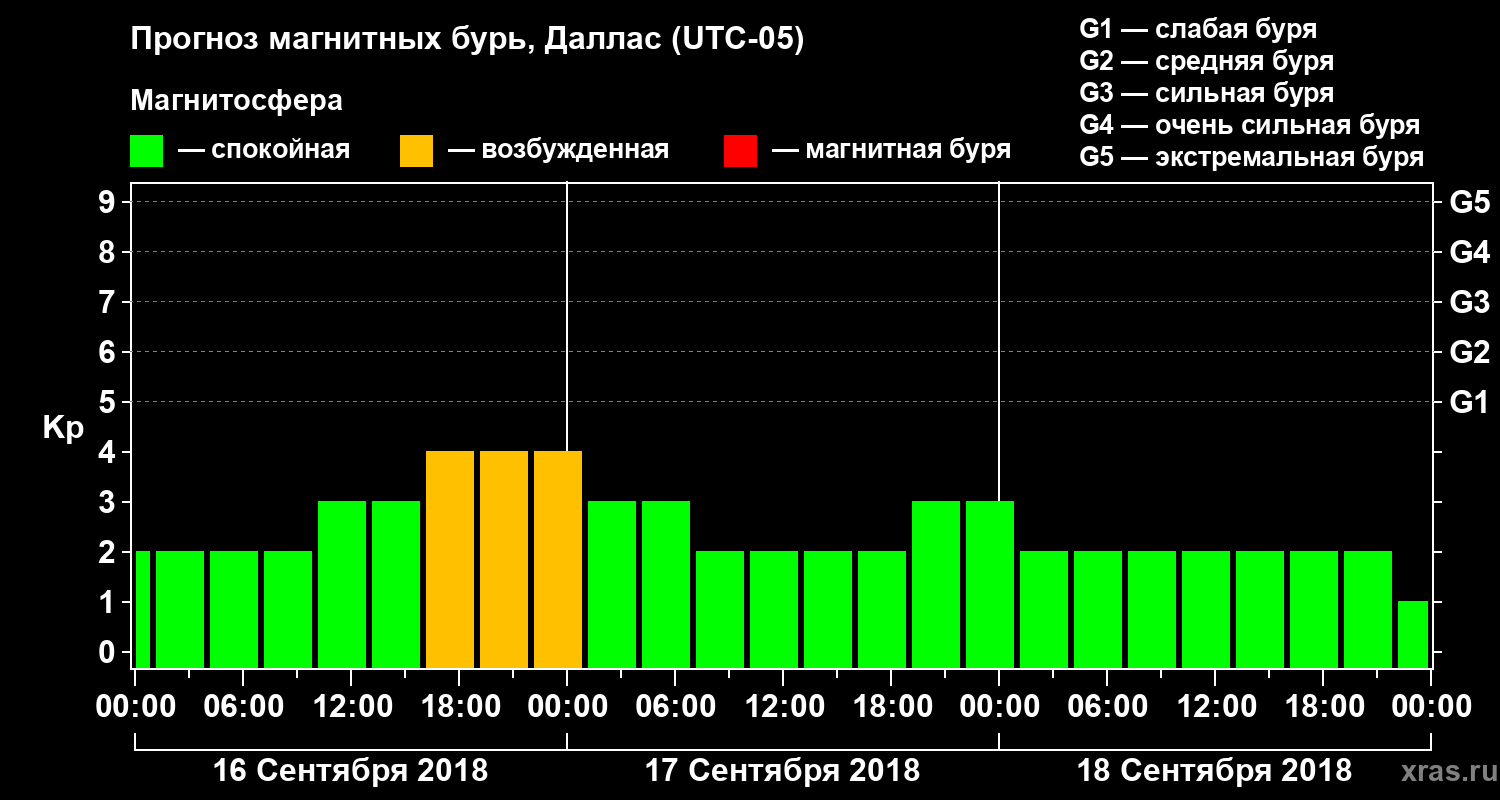Click the '17 Сентября 2018' date label
Screen dimensions: 1500x800
click(x=783, y=771)
